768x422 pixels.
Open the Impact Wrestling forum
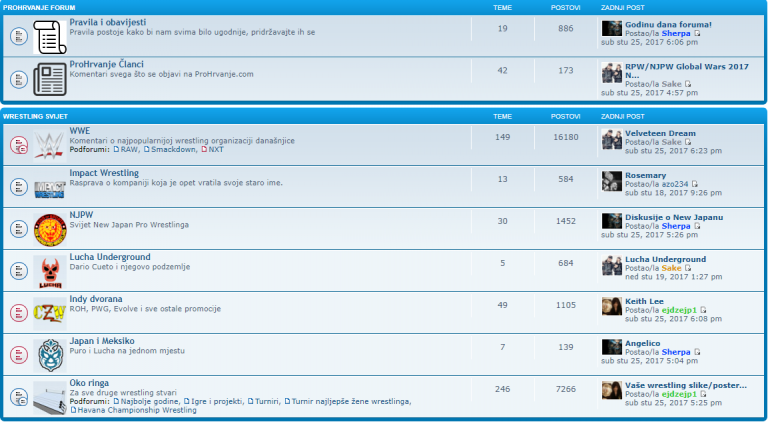(104, 173)
